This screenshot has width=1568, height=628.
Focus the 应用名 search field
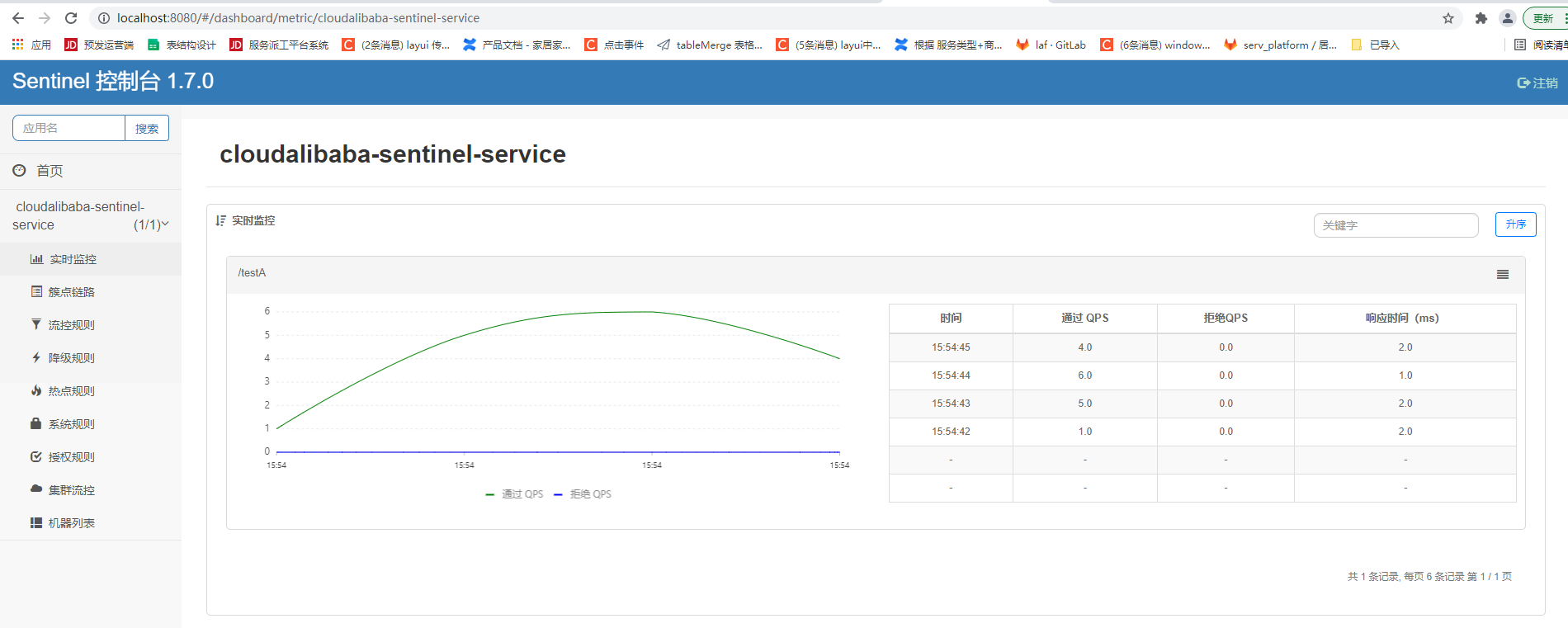(69, 128)
